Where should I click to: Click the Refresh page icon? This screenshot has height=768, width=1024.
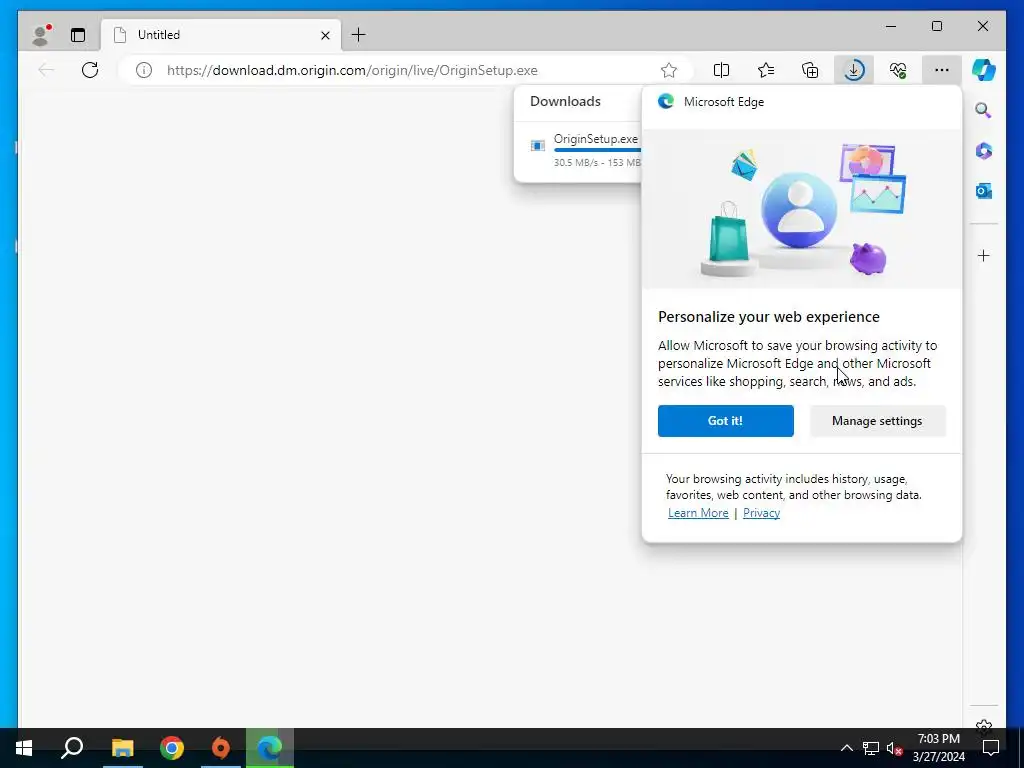pyautogui.click(x=90, y=70)
